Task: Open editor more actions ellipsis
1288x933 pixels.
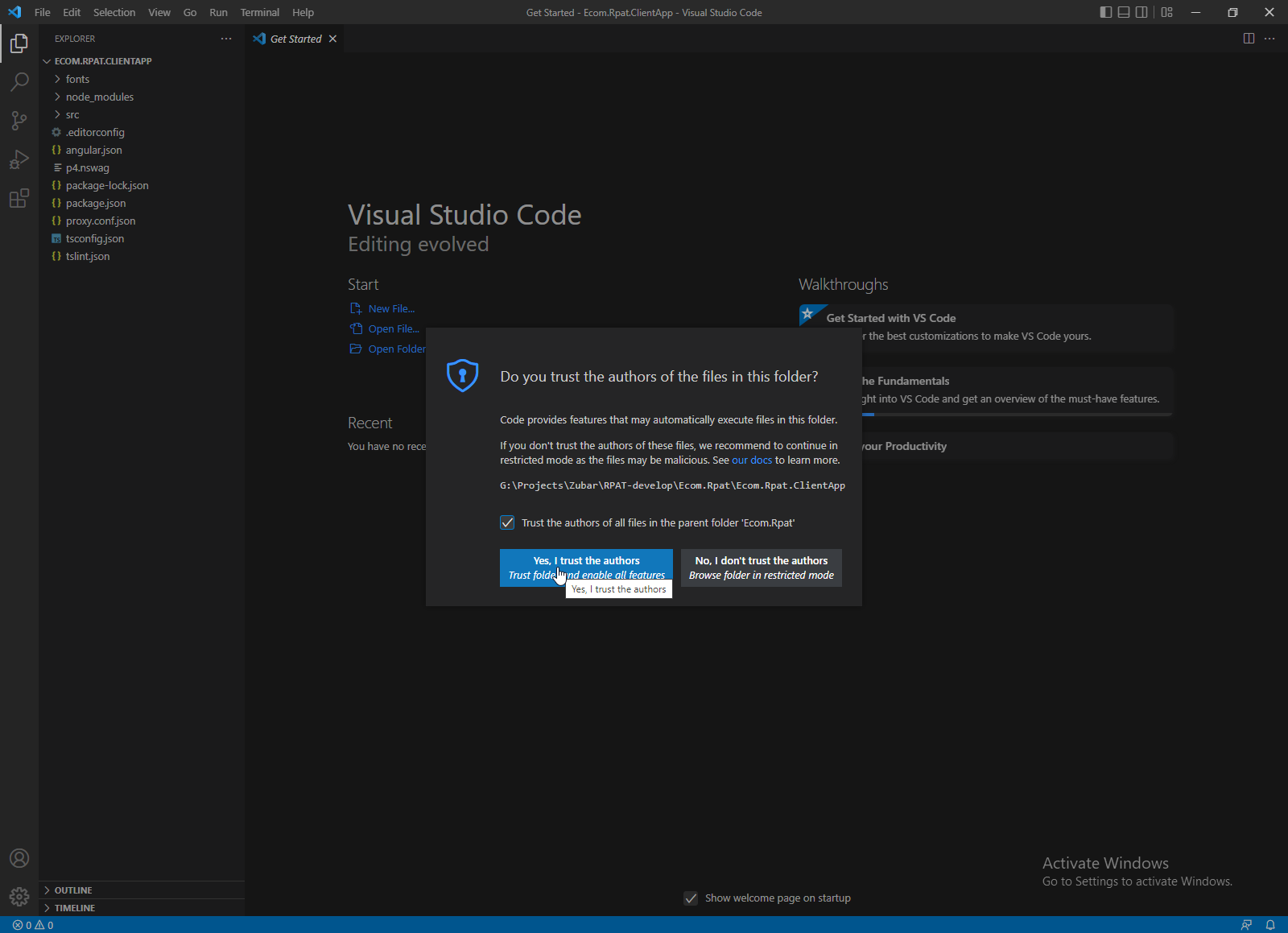Action: coord(1269,39)
